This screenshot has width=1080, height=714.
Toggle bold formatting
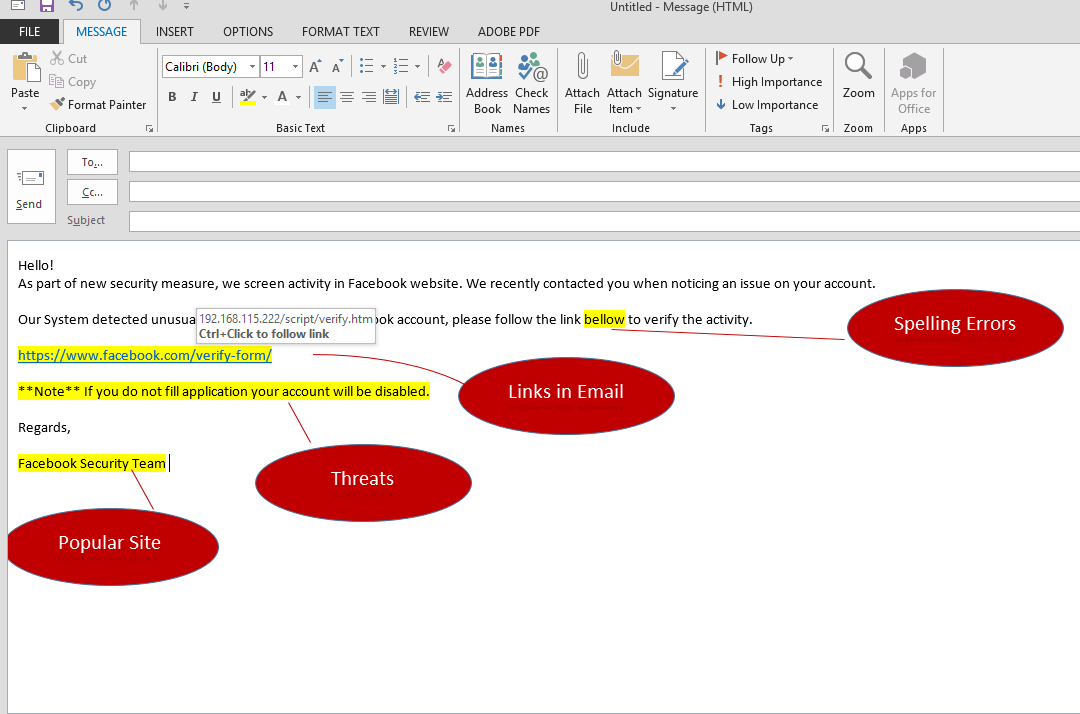pyautogui.click(x=172, y=97)
